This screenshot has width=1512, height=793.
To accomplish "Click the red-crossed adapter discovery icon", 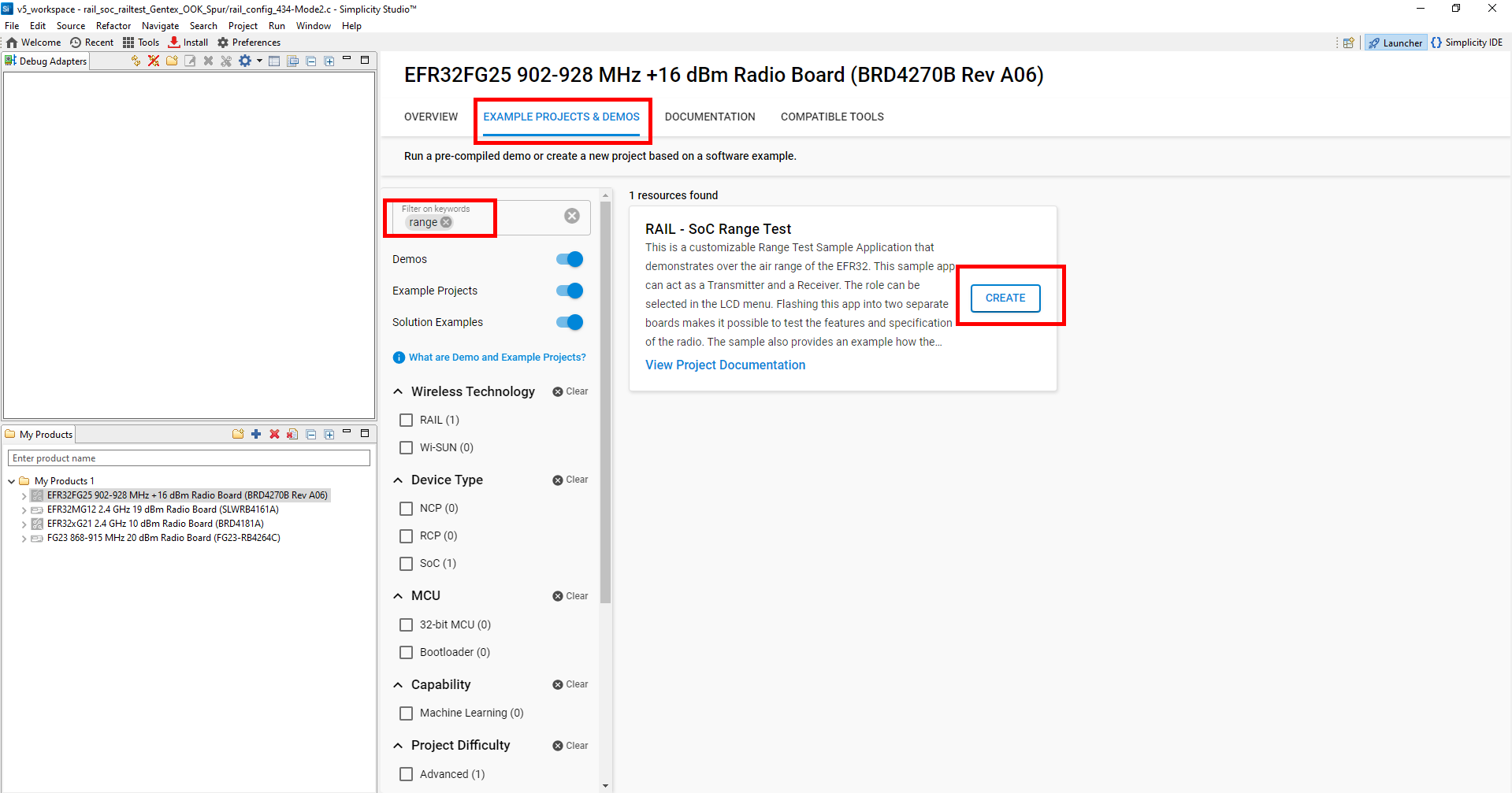I will [x=154, y=61].
